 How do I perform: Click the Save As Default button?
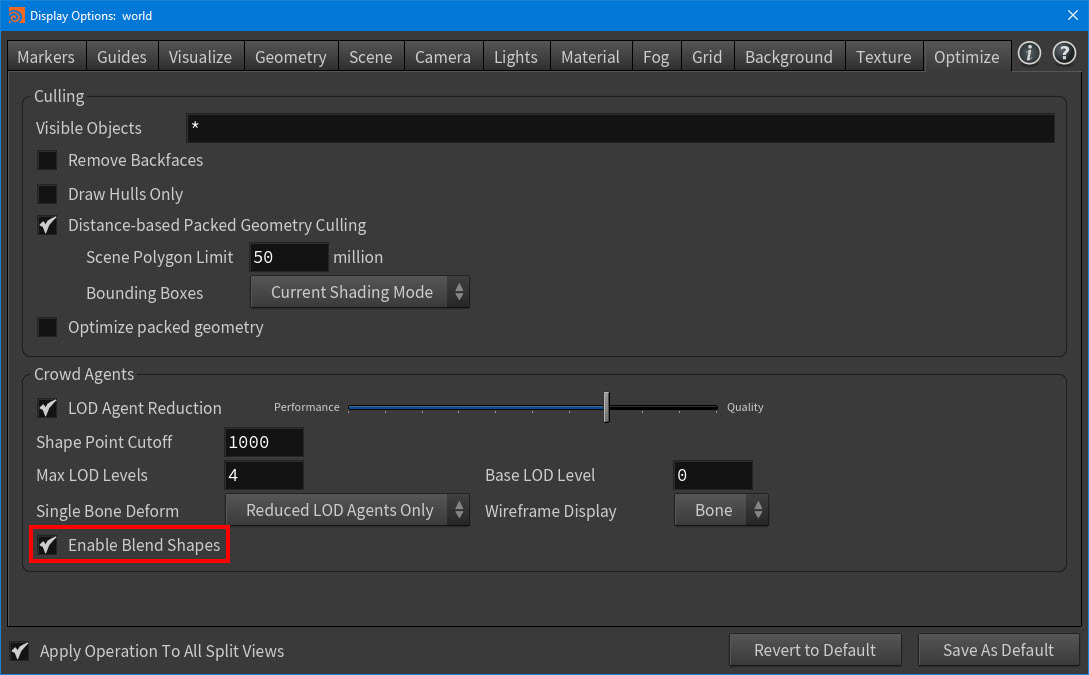point(998,650)
